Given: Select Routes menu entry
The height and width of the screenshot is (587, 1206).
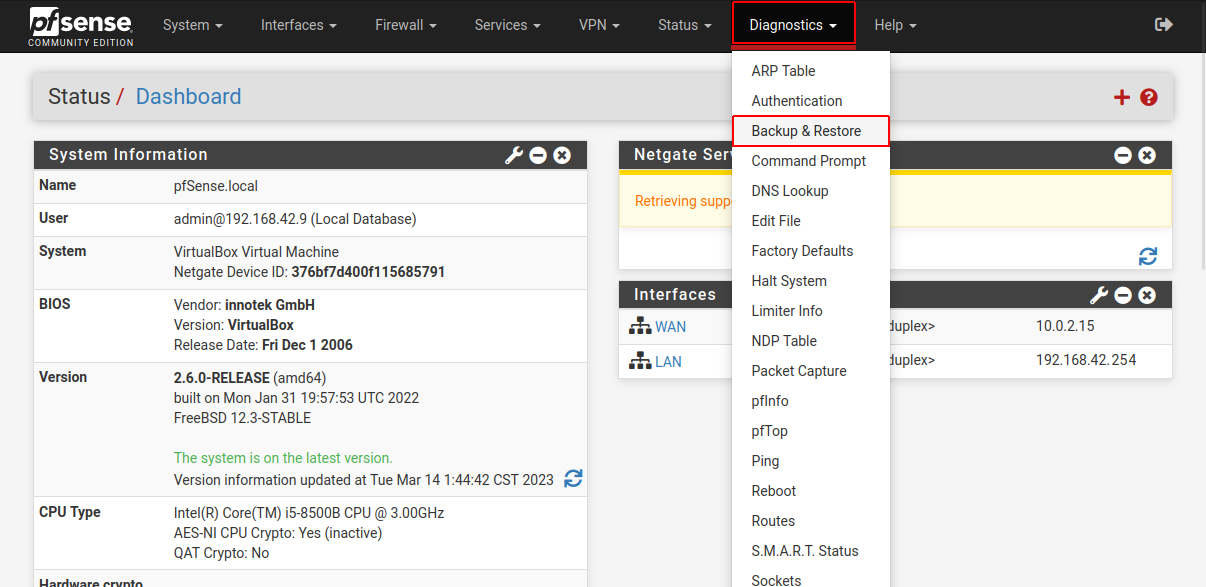Looking at the screenshot, I should coord(811,521).
